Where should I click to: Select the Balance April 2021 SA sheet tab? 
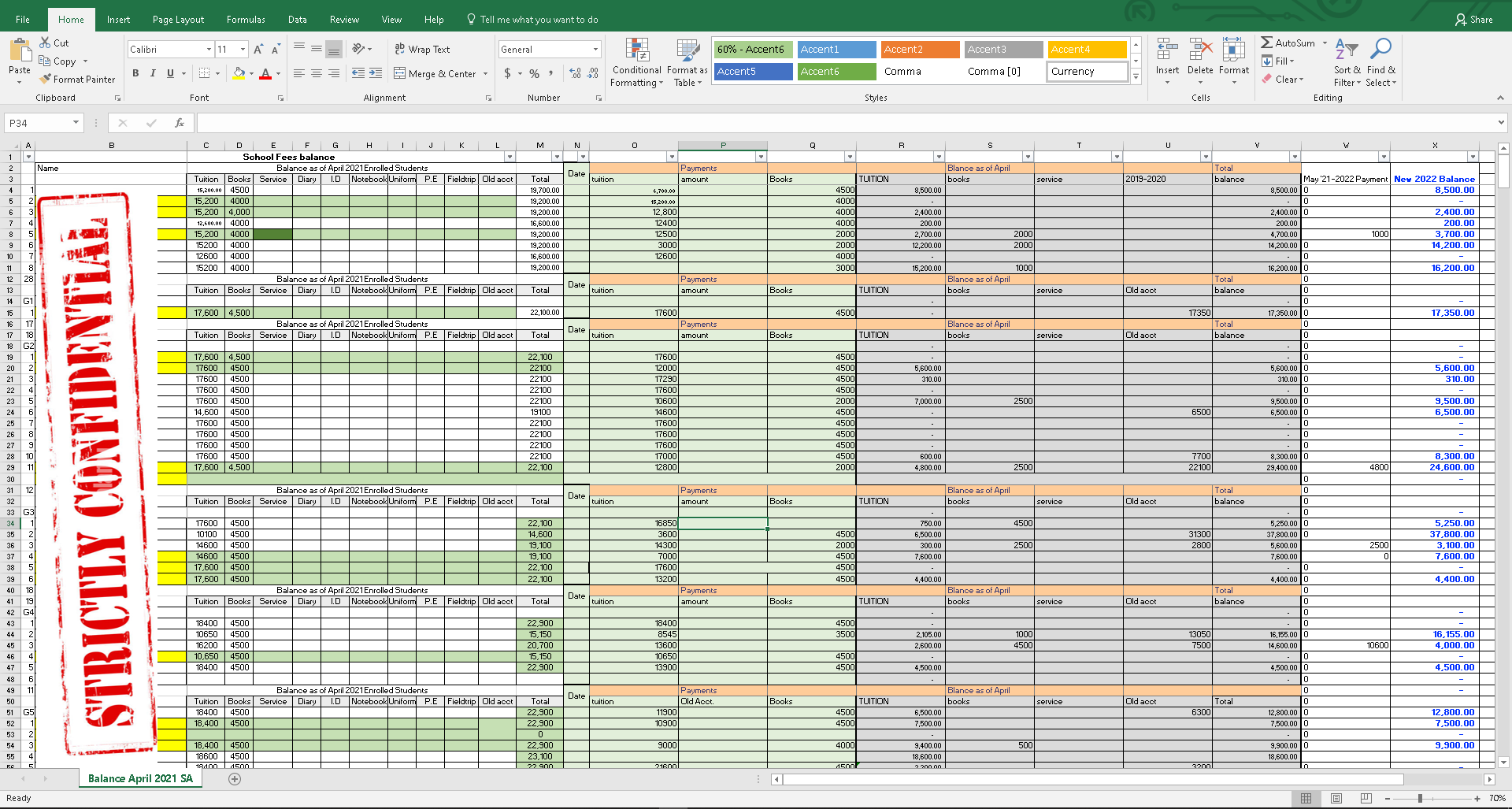(x=140, y=778)
